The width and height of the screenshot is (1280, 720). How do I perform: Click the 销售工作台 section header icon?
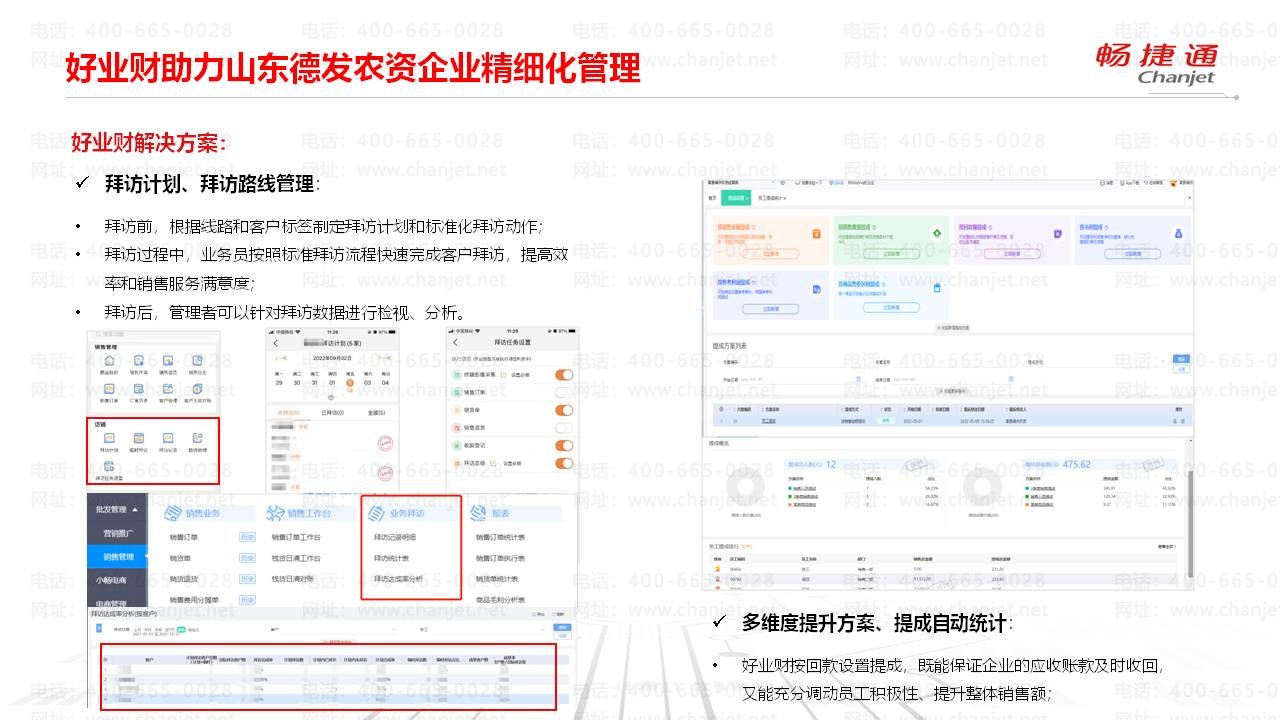276,513
